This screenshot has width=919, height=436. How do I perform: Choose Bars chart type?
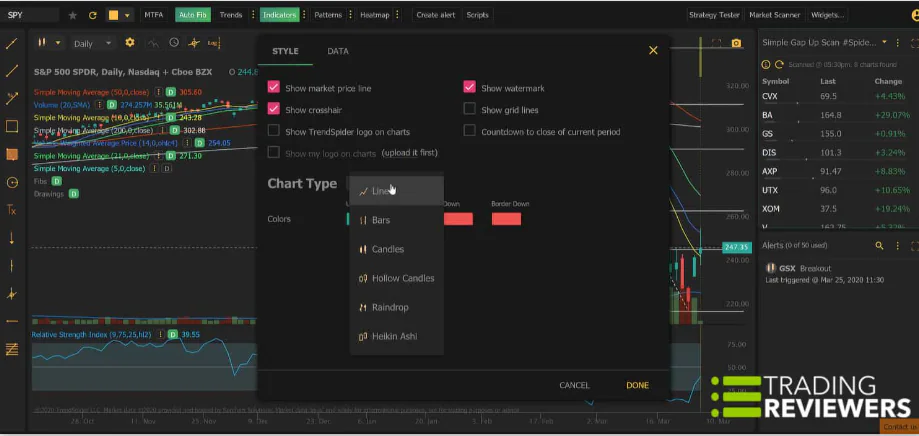point(396,220)
